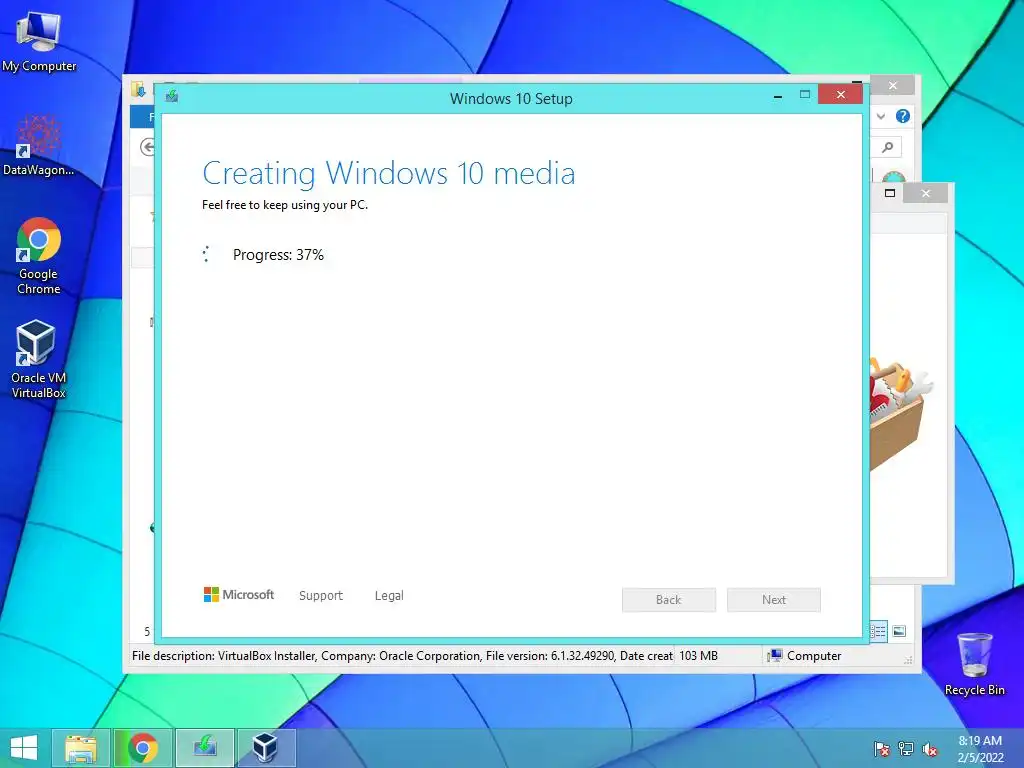Expand the Explorer ribbon chevron
The width and height of the screenshot is (1024, 768).
click(881, 116)
